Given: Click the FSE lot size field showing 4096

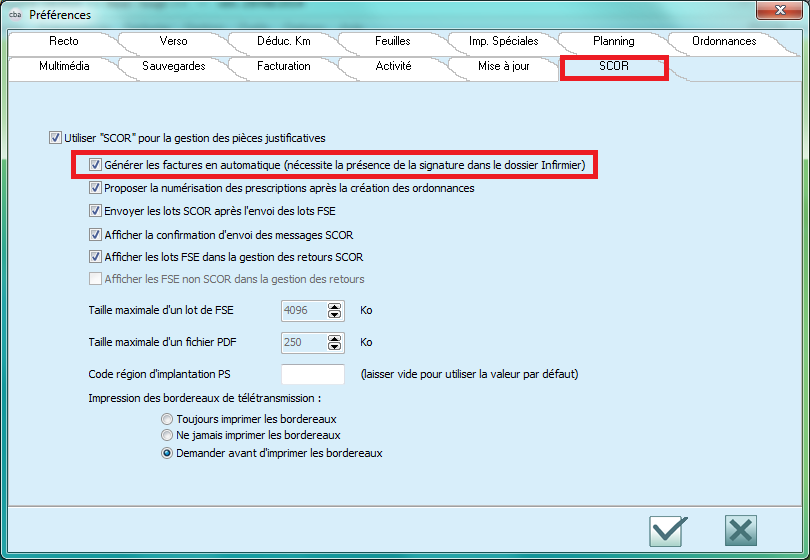Looking at the screenshot, I should click(304, 310).
